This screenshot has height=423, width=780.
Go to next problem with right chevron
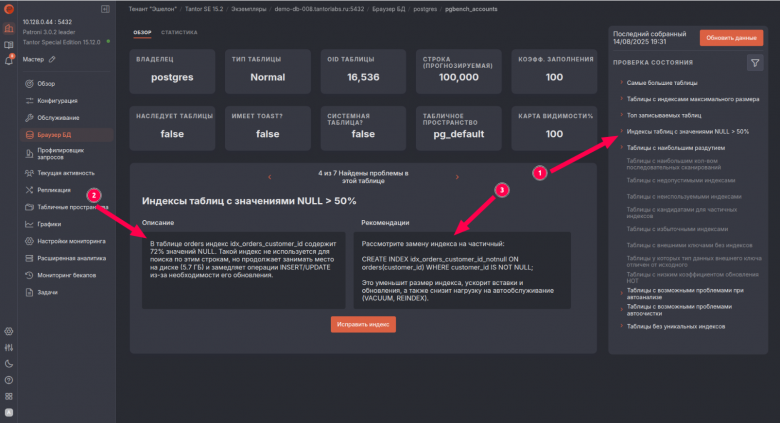tap(457, 177)
